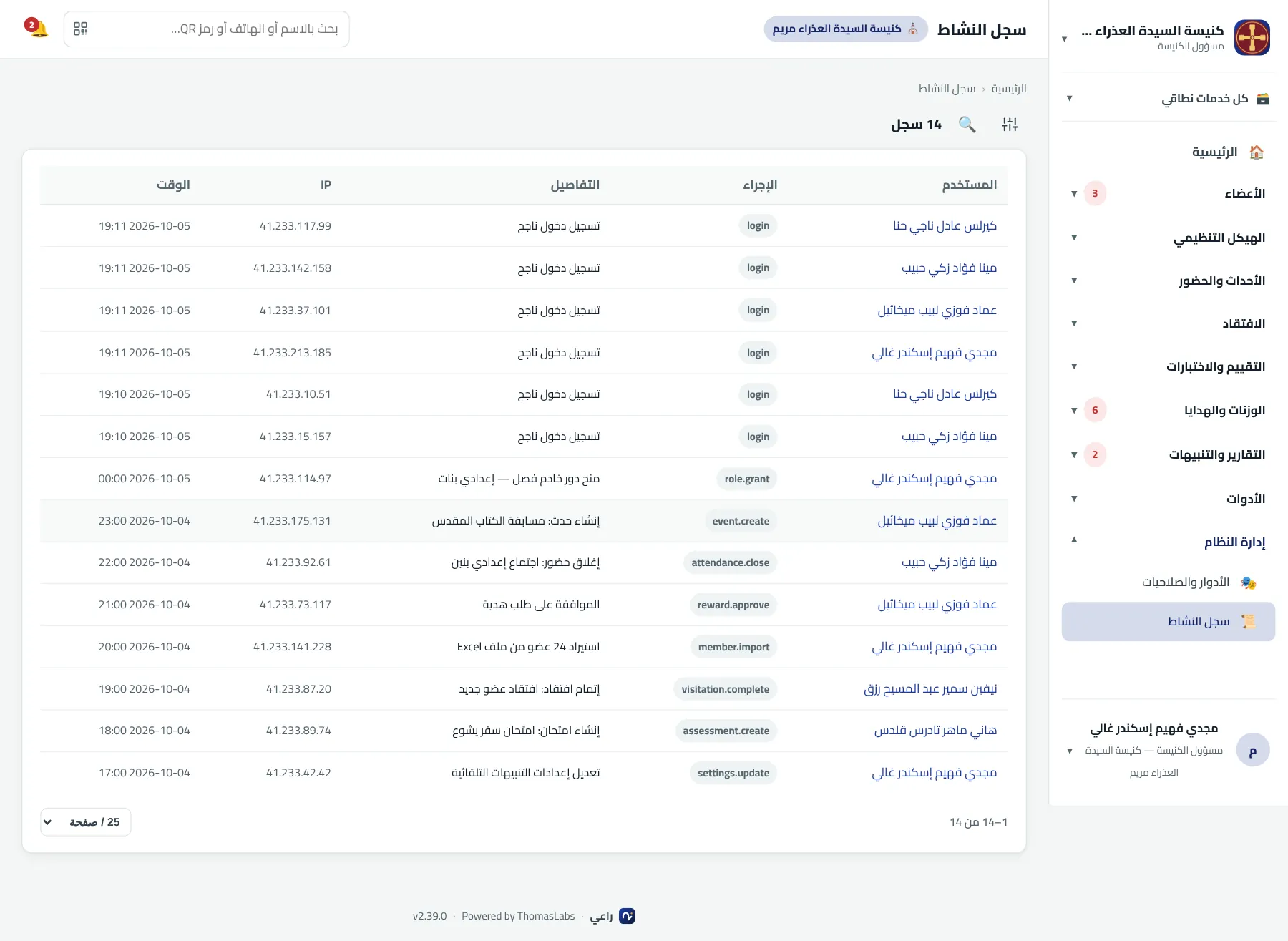Click the user avatar م in sidebar
The image size is (1288, 941).
[x=1253, y=750]
